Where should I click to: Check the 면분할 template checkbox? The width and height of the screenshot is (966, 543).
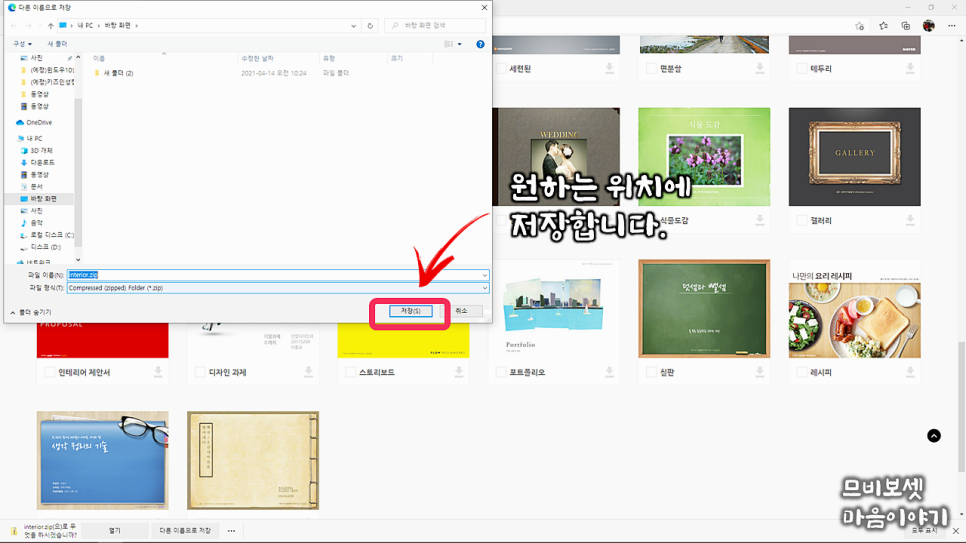pyautogui.click(x=651, y=69)
